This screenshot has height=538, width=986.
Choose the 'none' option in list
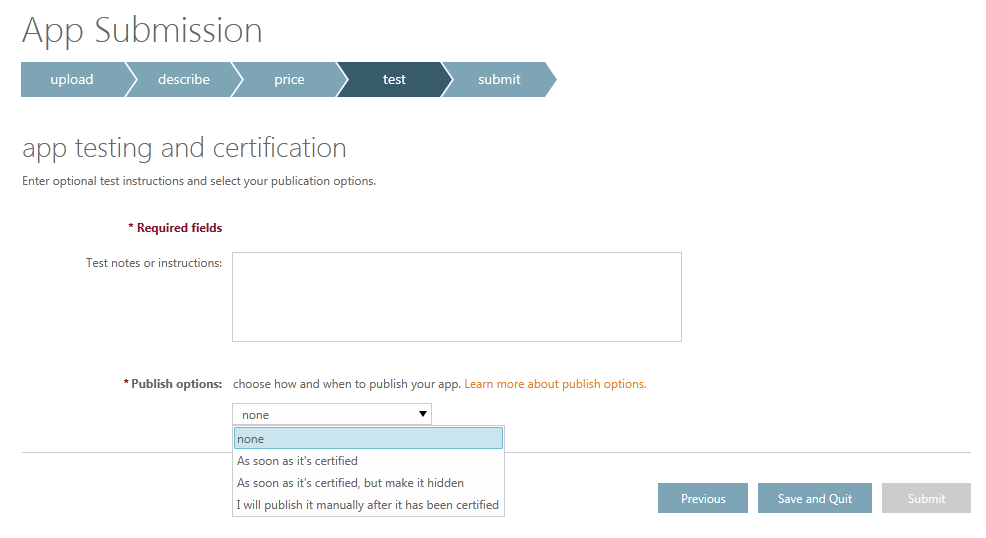pos(368,439)
